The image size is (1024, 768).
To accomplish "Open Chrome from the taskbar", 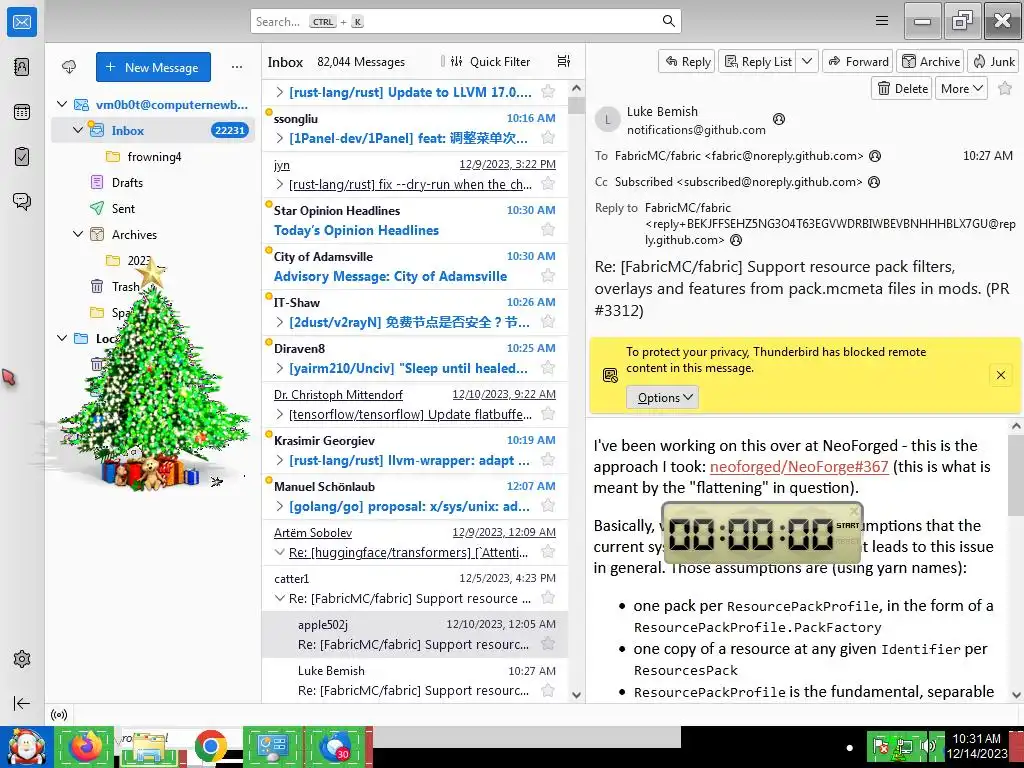I will coord(210,746).
